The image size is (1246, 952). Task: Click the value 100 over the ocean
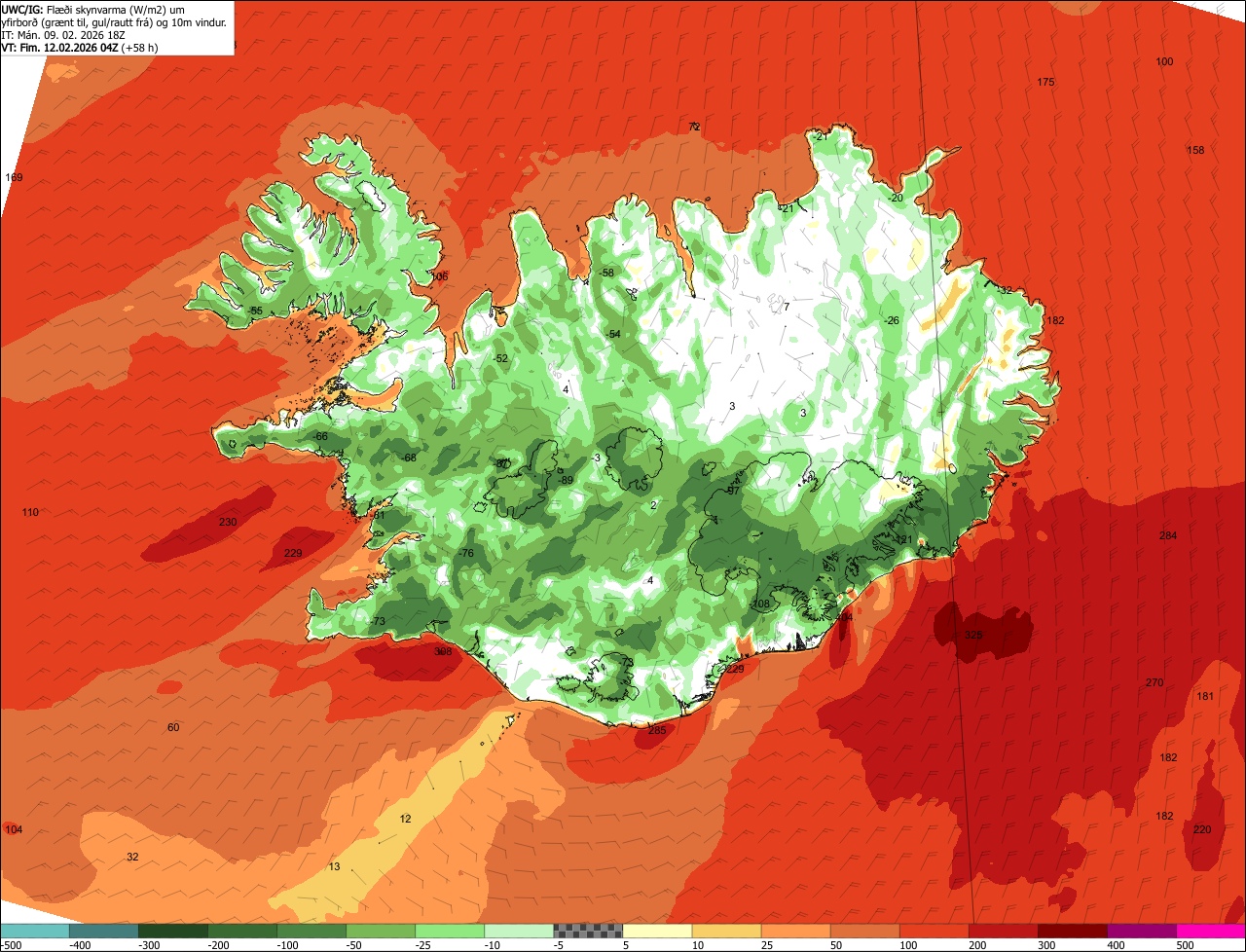(x=1164, y=61)
